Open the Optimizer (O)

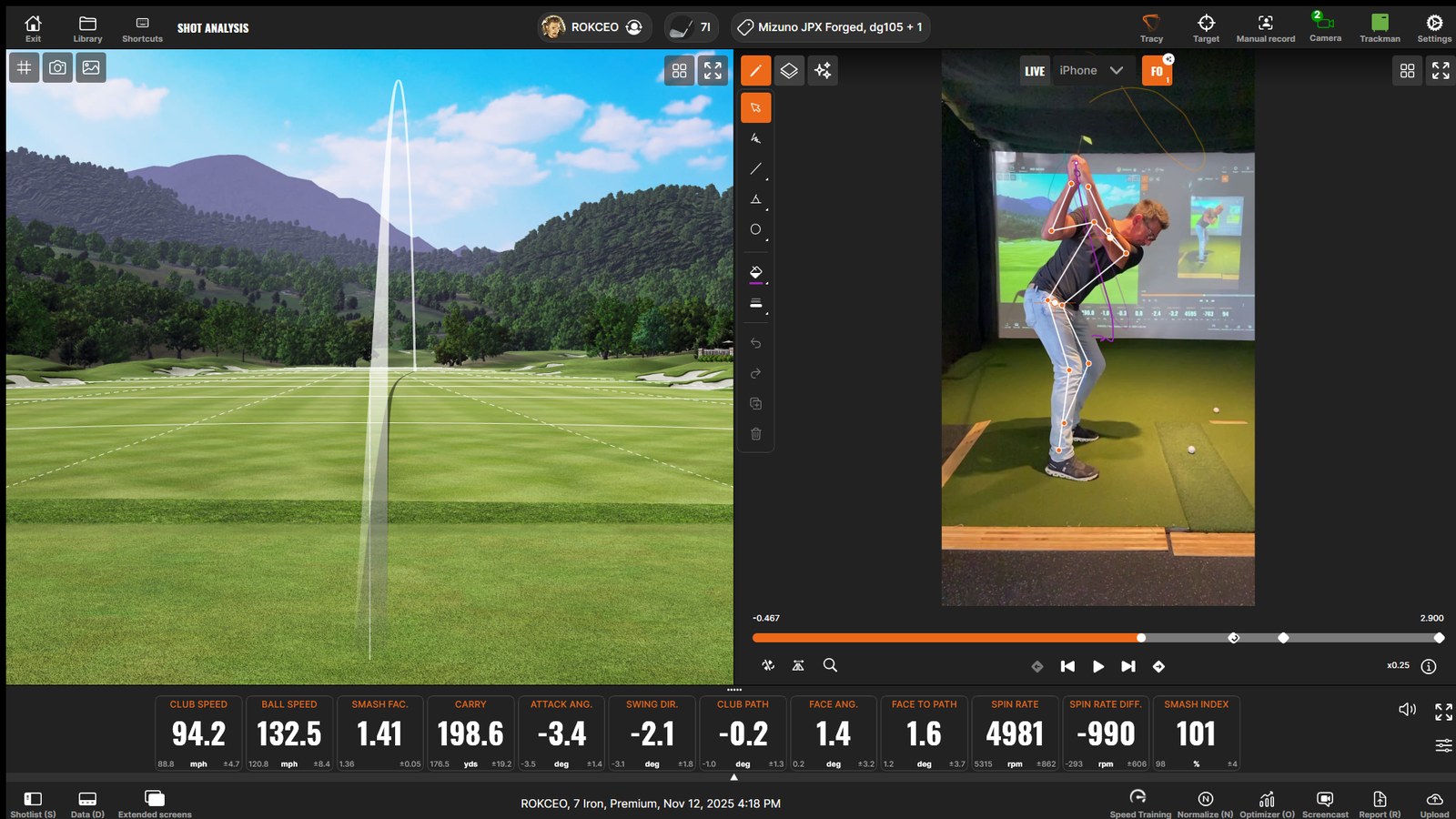(x=1267, y=804)
